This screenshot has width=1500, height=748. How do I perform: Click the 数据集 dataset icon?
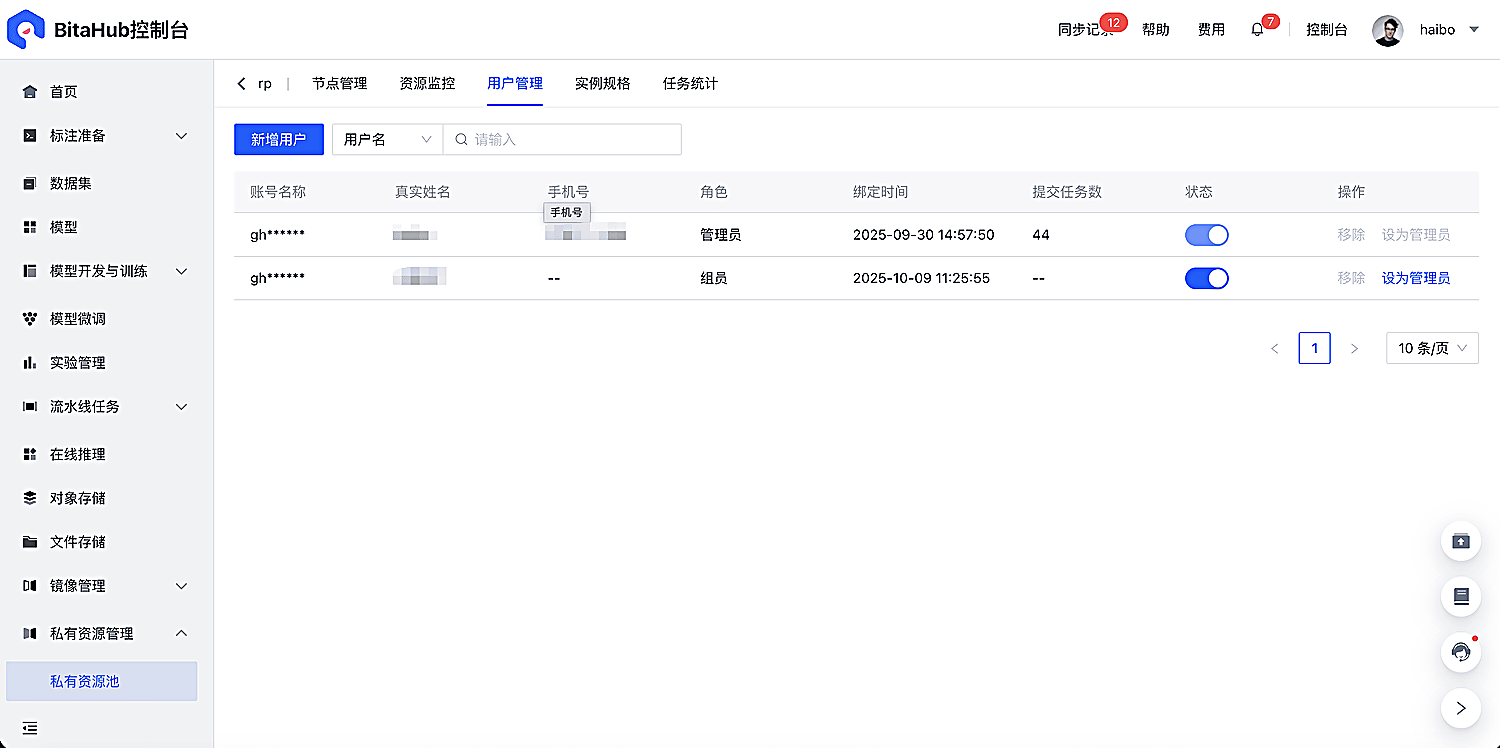(30, 184)
